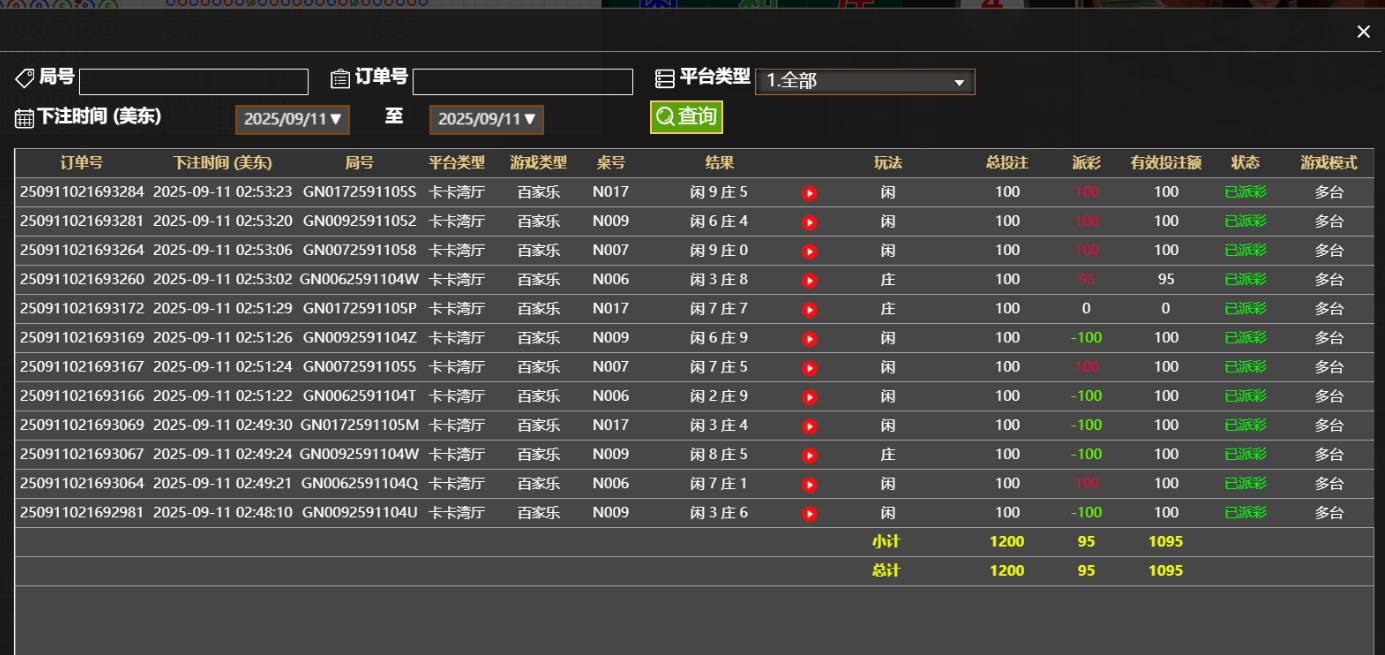Play replay of result 闲7庄7 on N017
The image size is (1385, 655).
[x=810, y=309]
